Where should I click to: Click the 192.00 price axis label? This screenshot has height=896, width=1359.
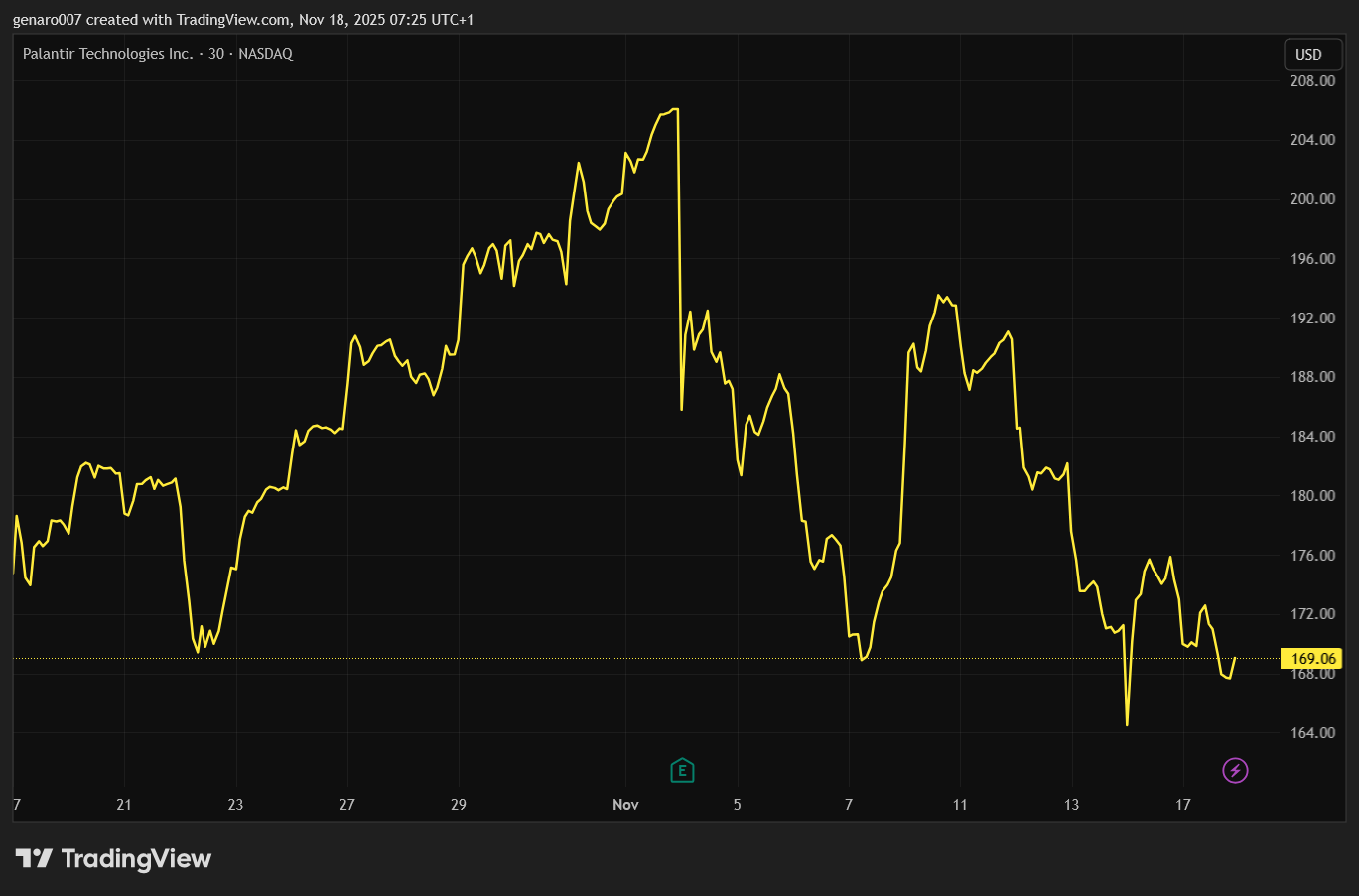click(1312, 319)
